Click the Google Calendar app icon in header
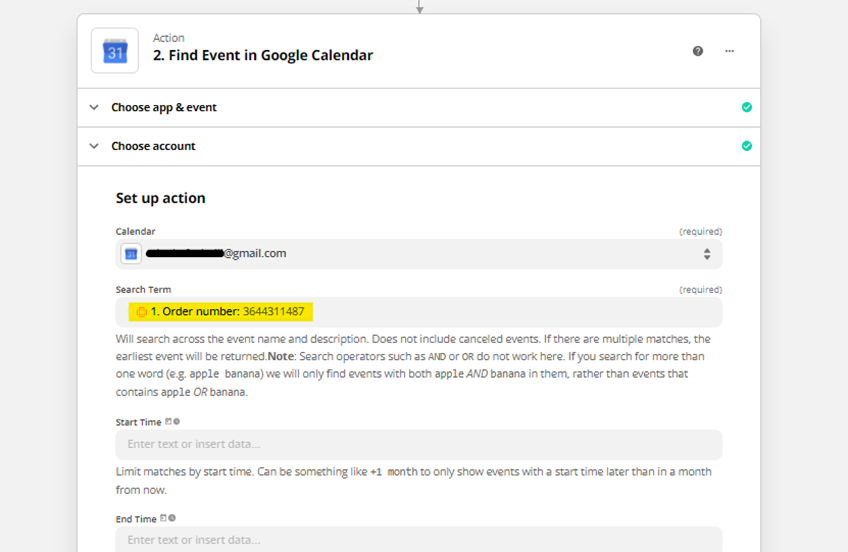Screen dimensions: 848x552 [x=115, y=51]
